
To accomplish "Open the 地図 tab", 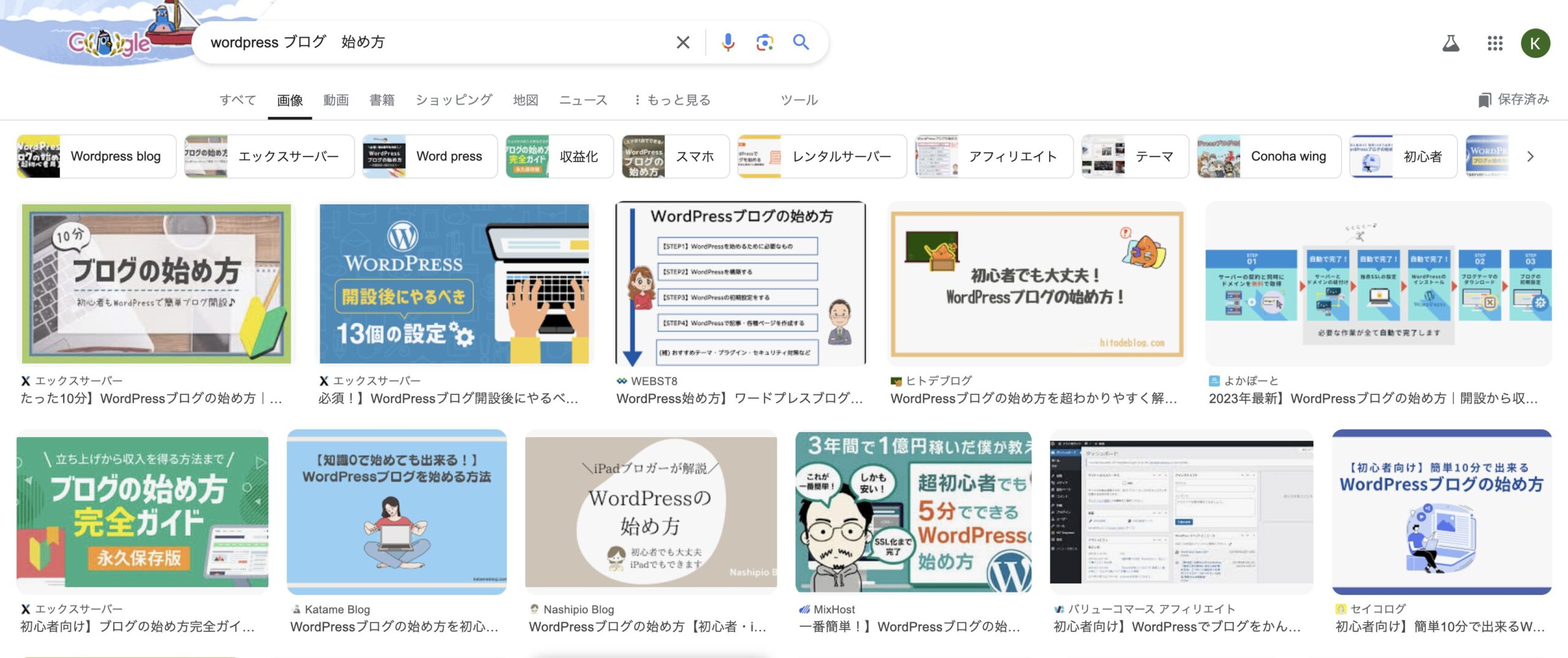I will [x=526, y=100].
